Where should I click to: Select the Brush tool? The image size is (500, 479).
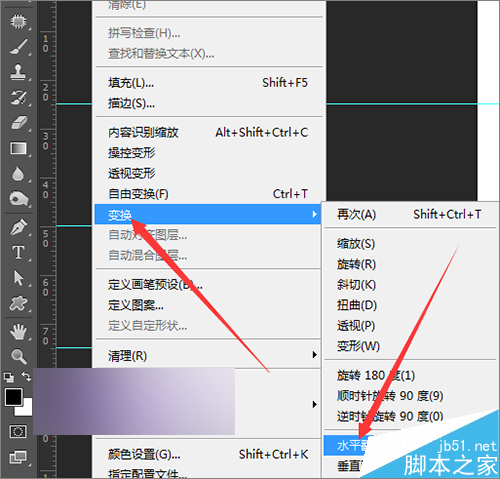coord(18,46)
